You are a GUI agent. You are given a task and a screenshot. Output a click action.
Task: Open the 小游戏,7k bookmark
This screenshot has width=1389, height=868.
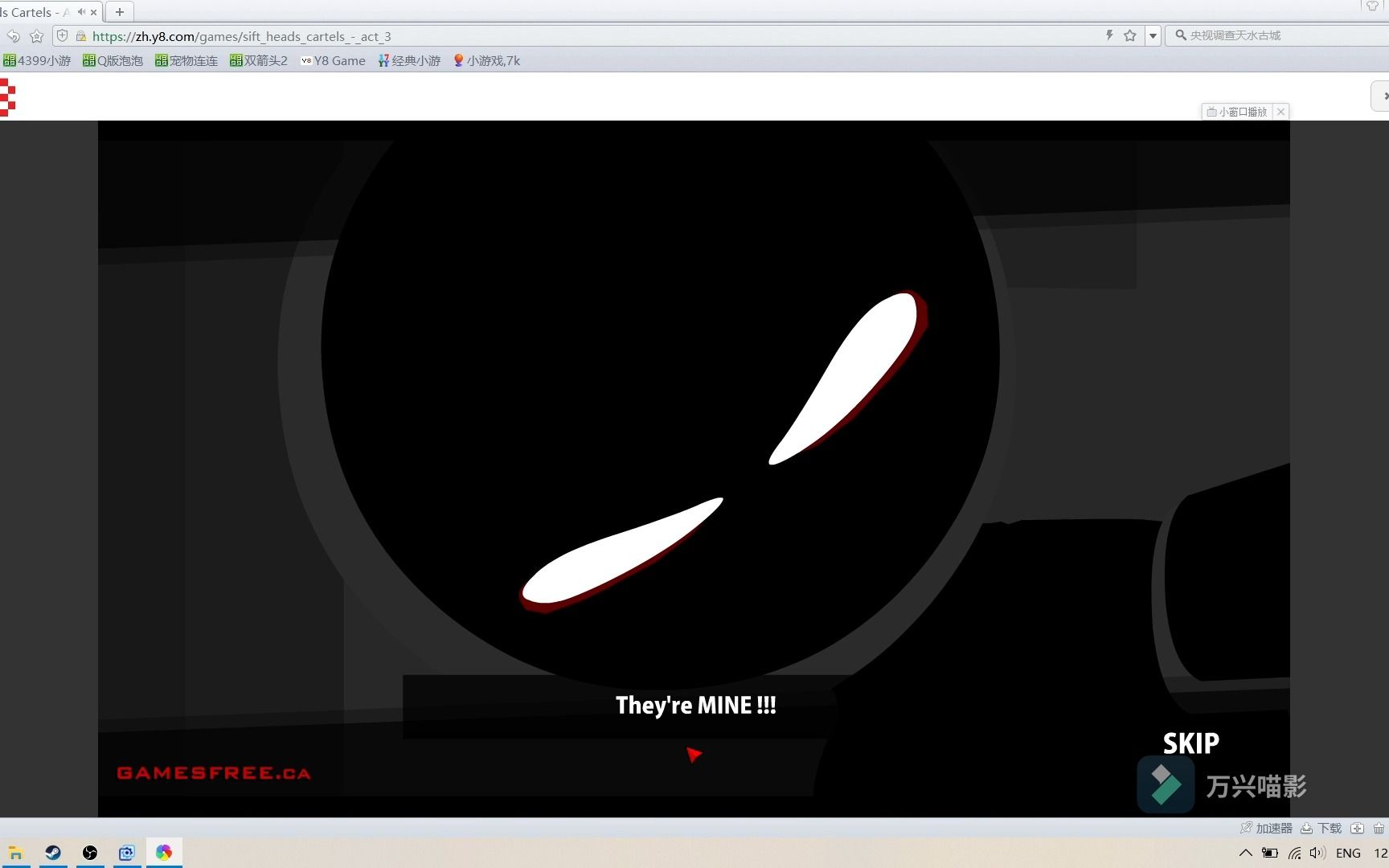487,60
